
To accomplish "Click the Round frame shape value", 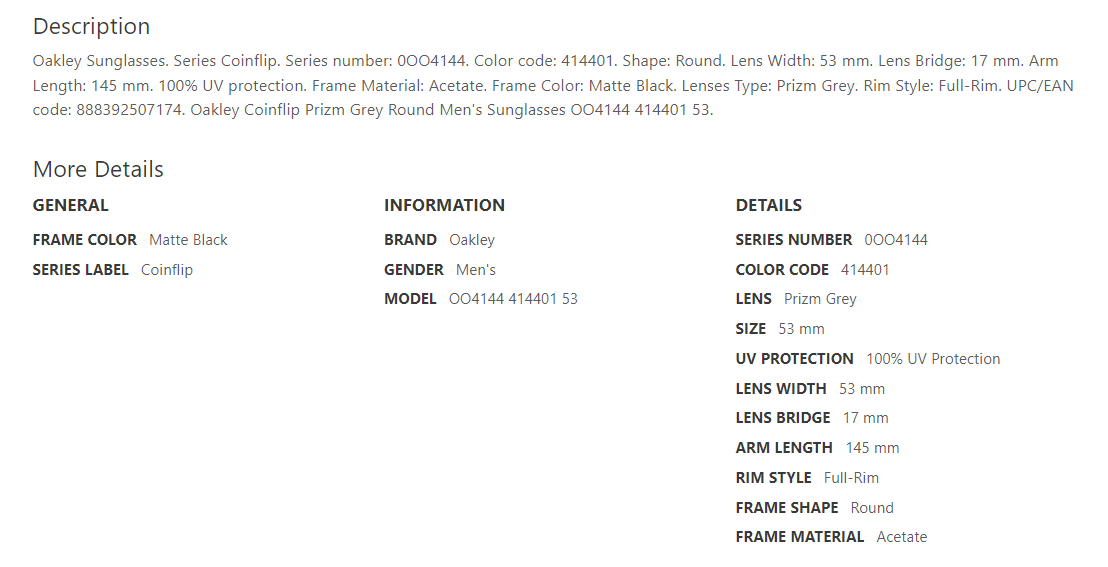I will click(x=872, y=508).
